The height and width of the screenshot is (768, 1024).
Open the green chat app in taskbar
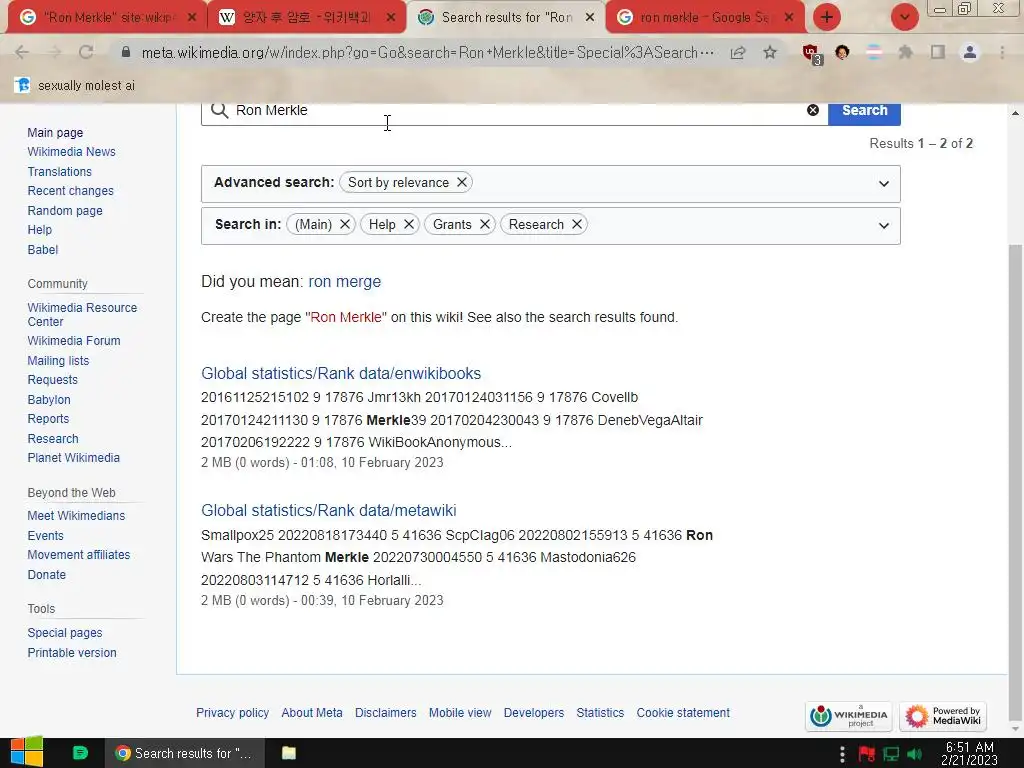click(80, 753)
